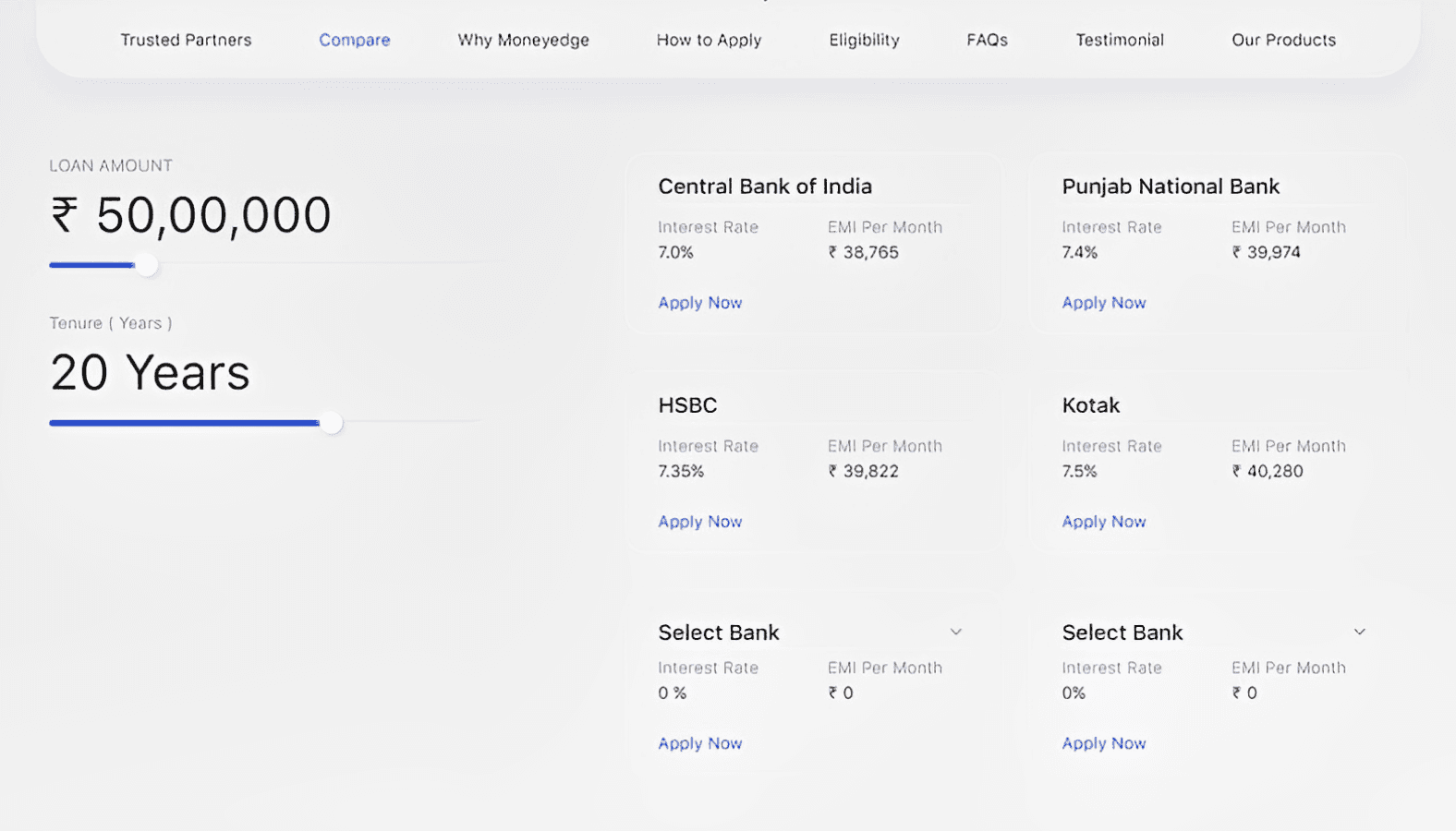Click the tenure years slider handle
The height and width of the screenshot is (831, 1456).
click(x=331, y=423)
